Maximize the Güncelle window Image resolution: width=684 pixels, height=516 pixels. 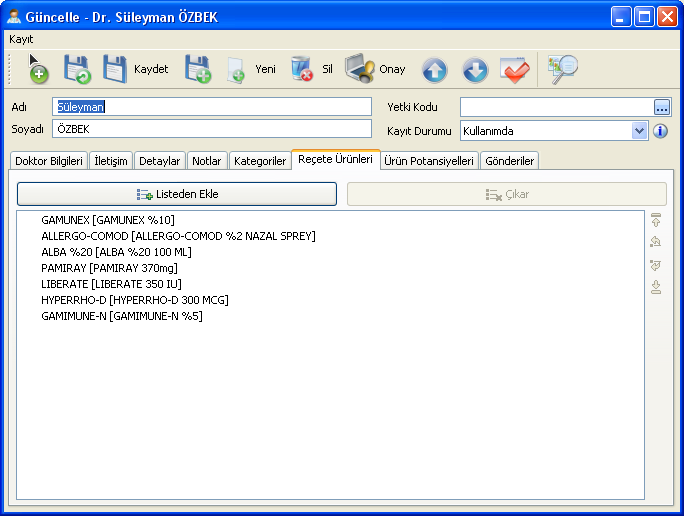pos(644,17)
